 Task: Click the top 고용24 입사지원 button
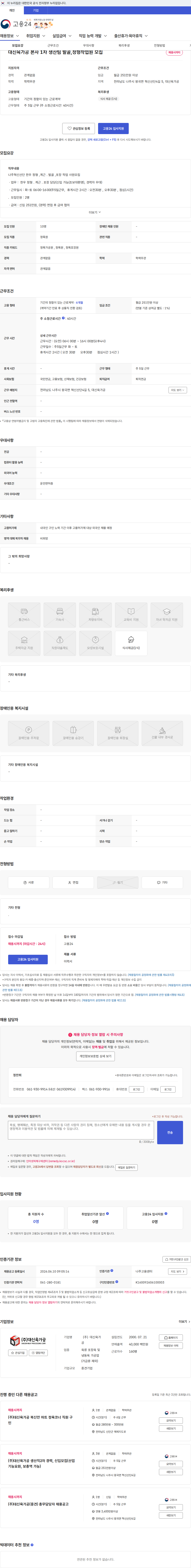click(x=113, y=129)
